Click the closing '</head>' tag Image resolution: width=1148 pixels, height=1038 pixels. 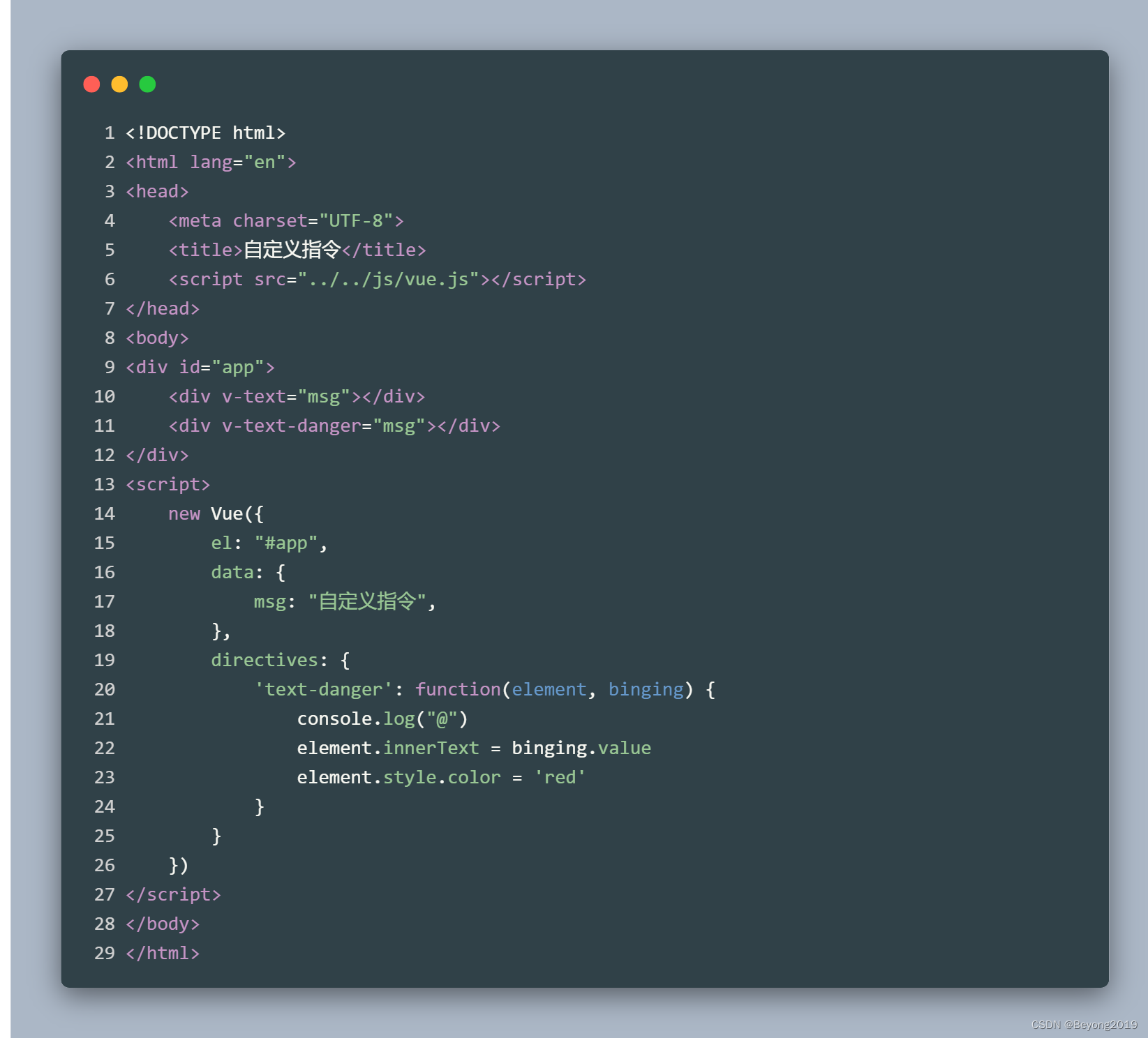[x=163, y=308]
